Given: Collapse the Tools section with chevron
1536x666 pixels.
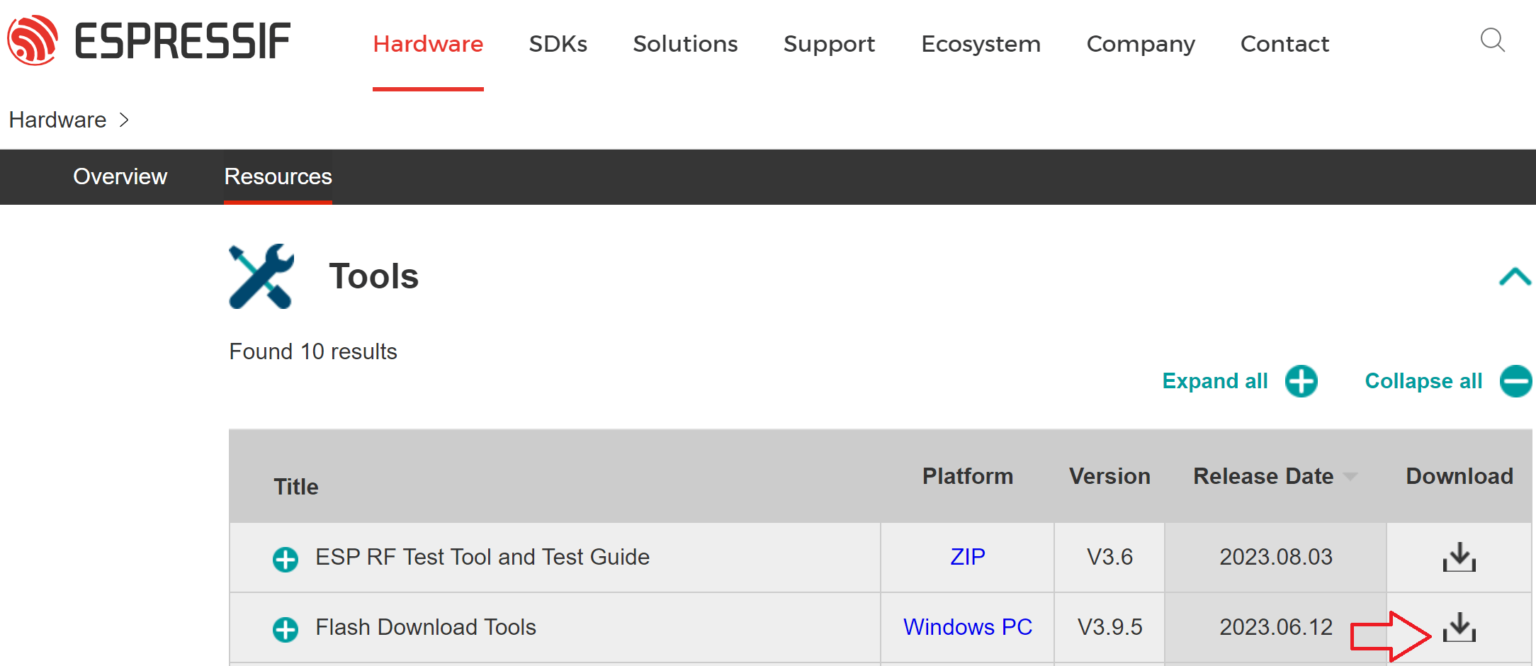Looking at the screenshot, I should (x=1514, y=277).
